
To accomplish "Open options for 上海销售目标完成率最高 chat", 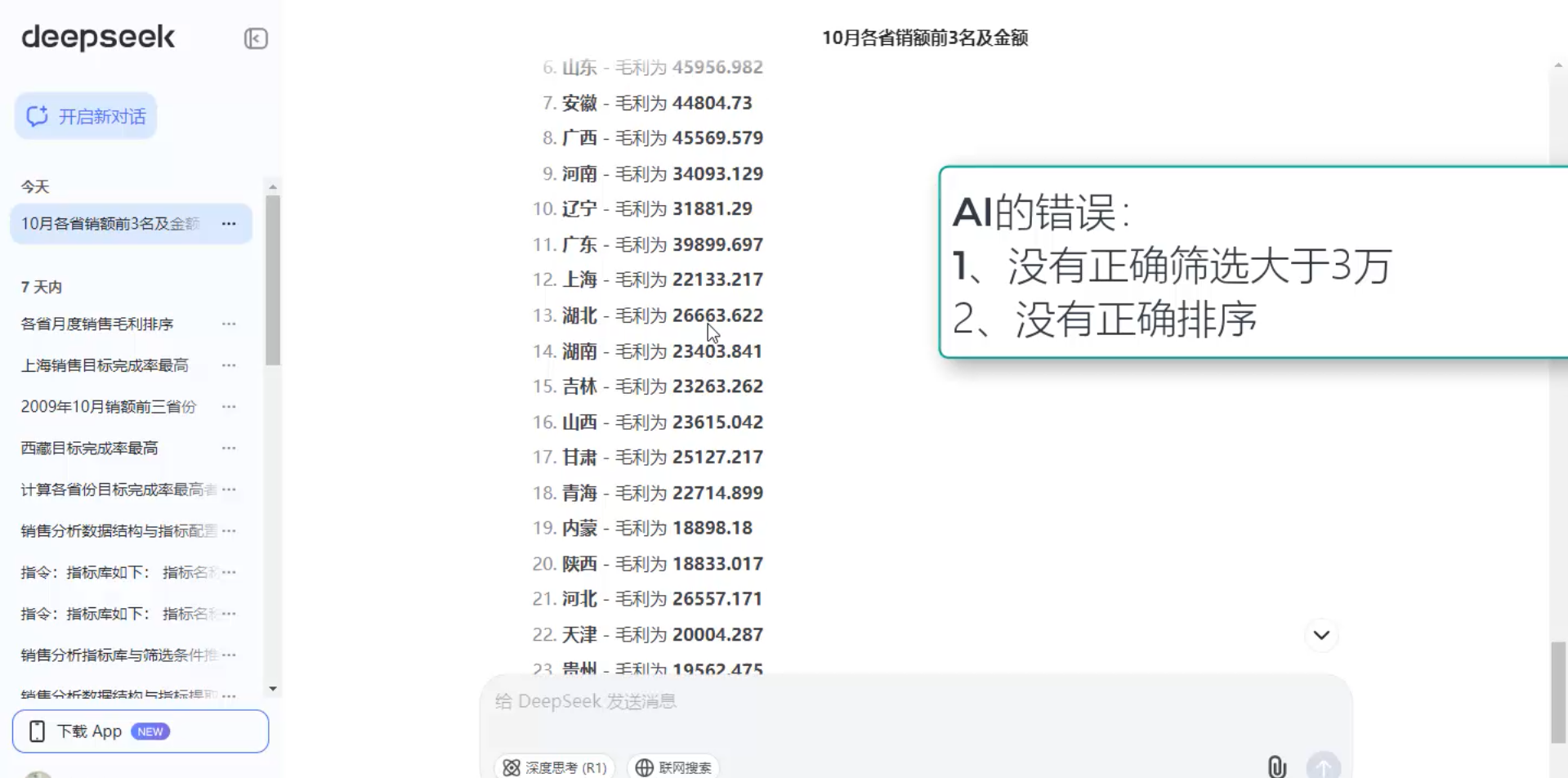I will pyautogui.click(x=229, y=365).
